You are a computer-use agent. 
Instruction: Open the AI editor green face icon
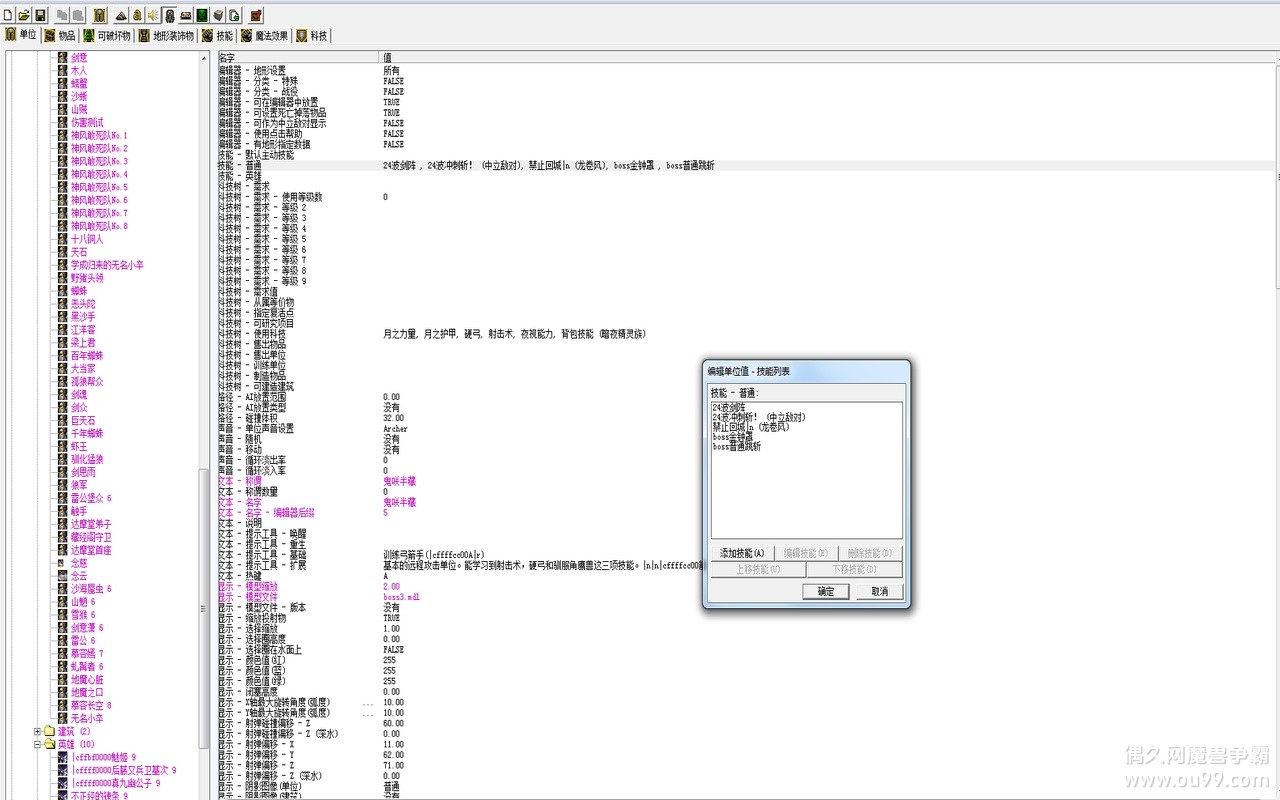(x=201, y=15)
